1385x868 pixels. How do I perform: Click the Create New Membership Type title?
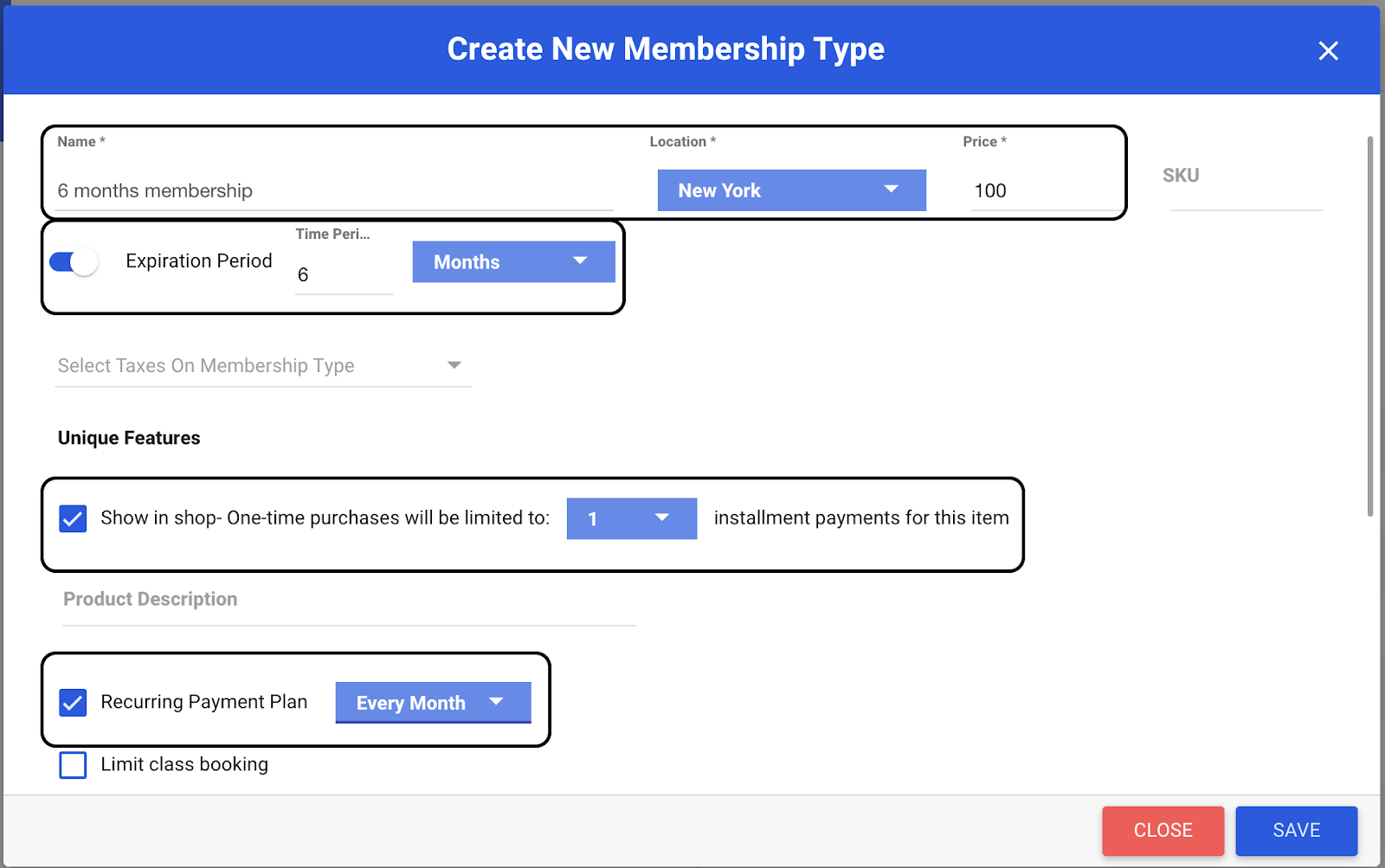coord(666,49)
